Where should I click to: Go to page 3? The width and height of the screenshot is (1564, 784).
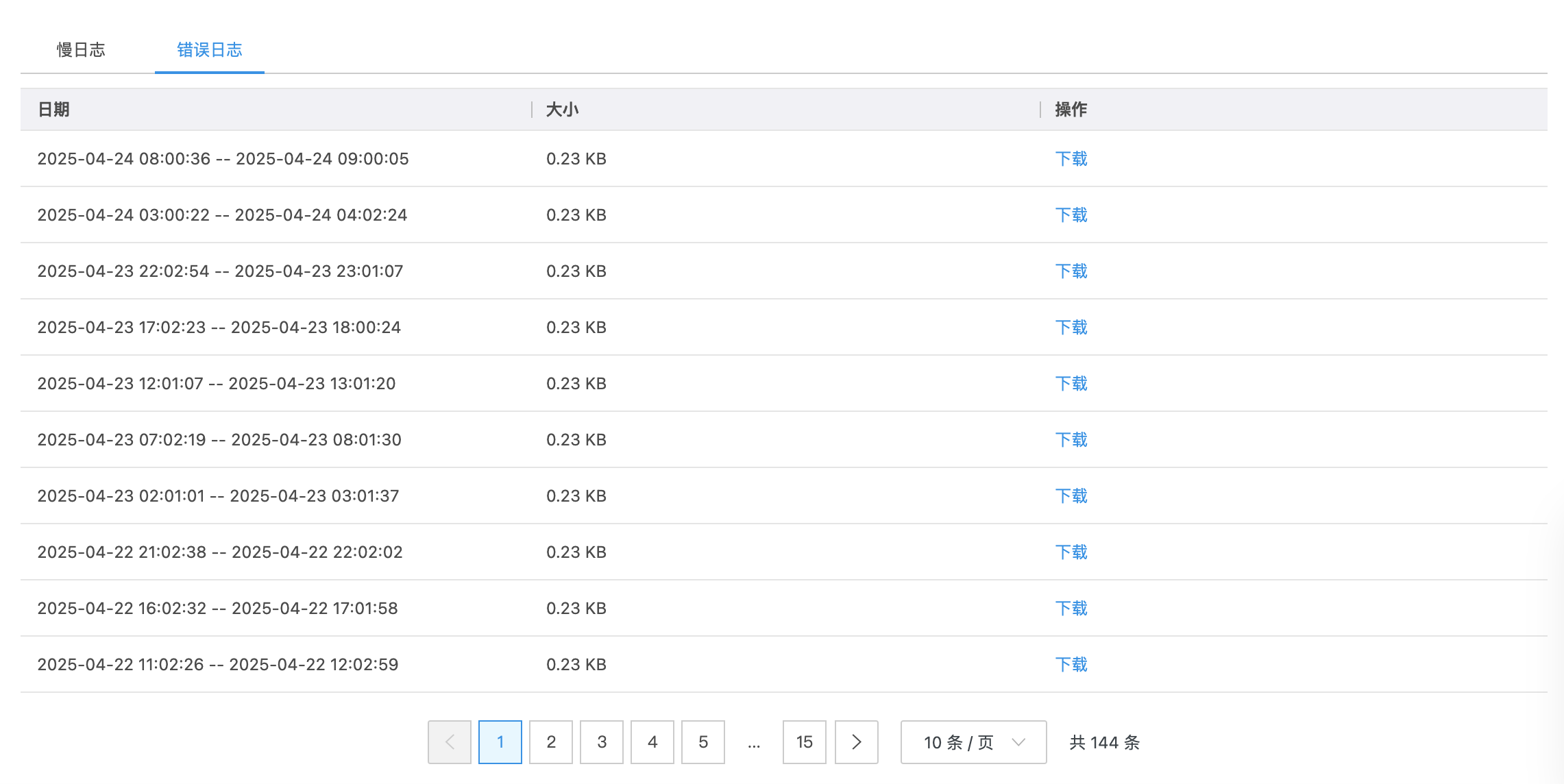(x=602, y=742)
